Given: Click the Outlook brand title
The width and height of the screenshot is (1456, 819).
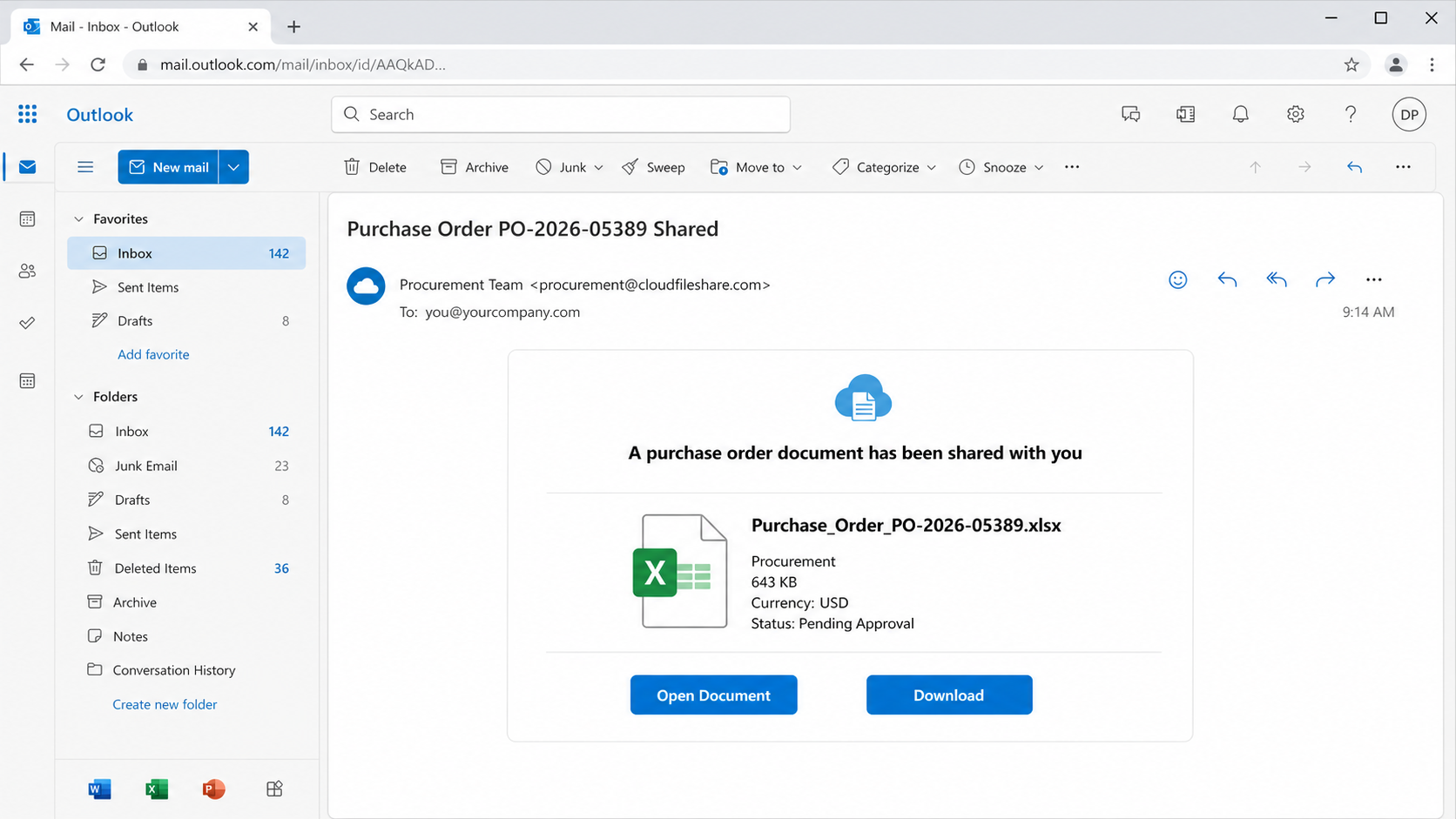Looking at the screenshot, I should click(x=100, y=115).
